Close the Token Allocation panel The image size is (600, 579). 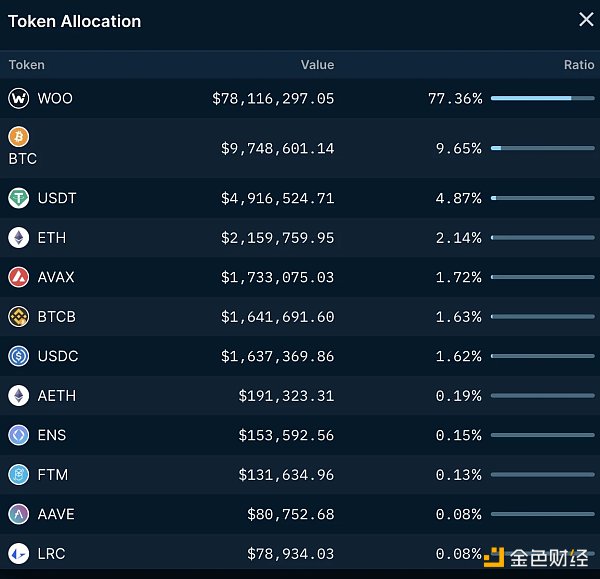click(x=586, y=20)
